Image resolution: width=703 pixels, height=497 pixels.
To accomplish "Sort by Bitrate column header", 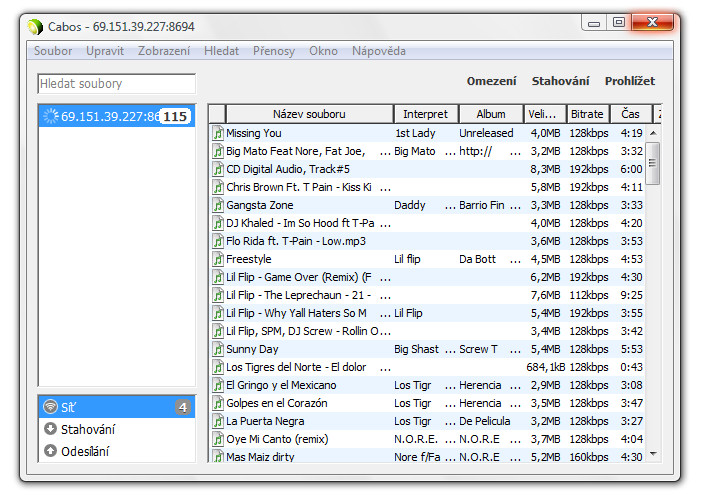I will 587,114.
